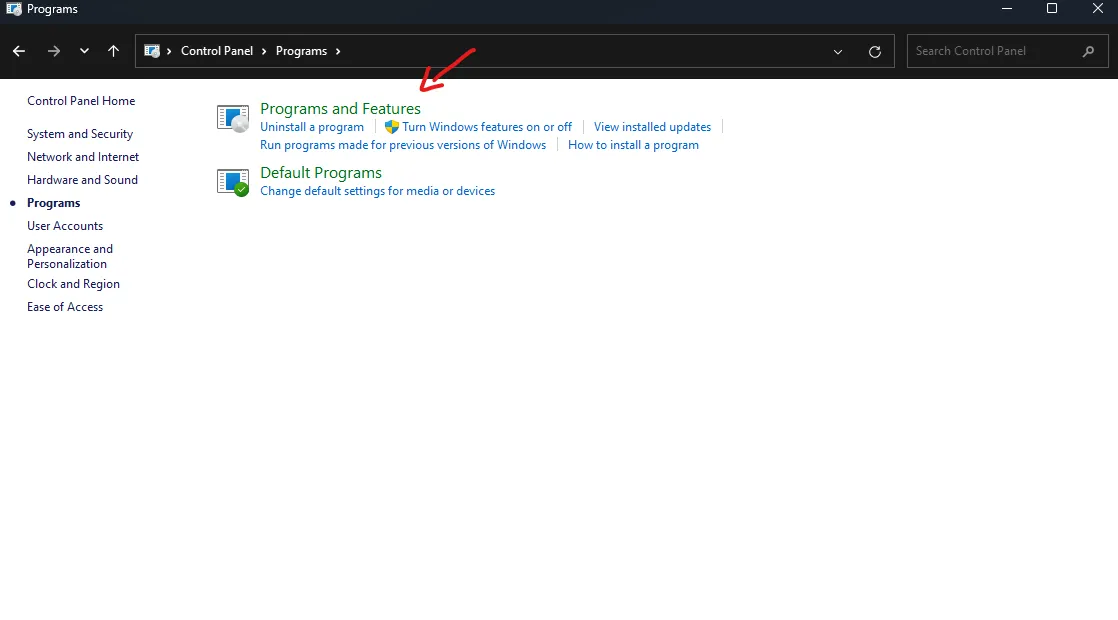Viewport: 1118px width, 620px height.
Task: Click the Programs and Features icon
Action: [x=233, y=118]
